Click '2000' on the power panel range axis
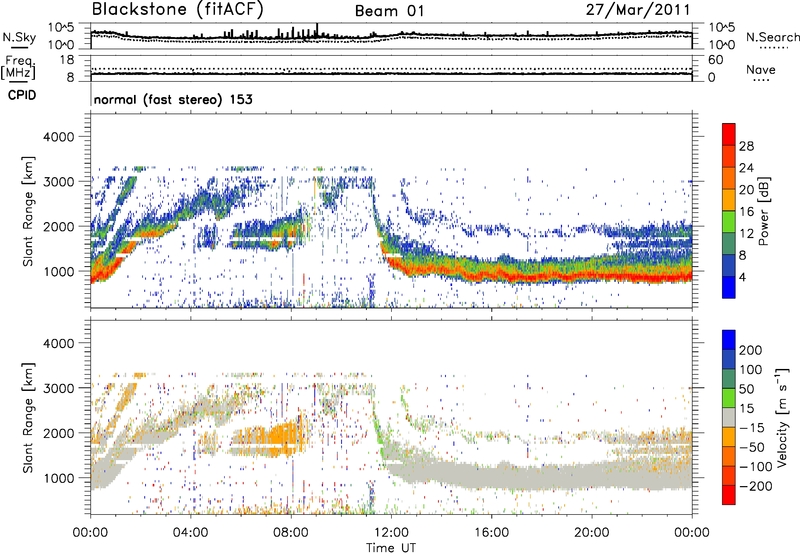The height and width of the screenshot is (554, 800). (x=59, y=226)
